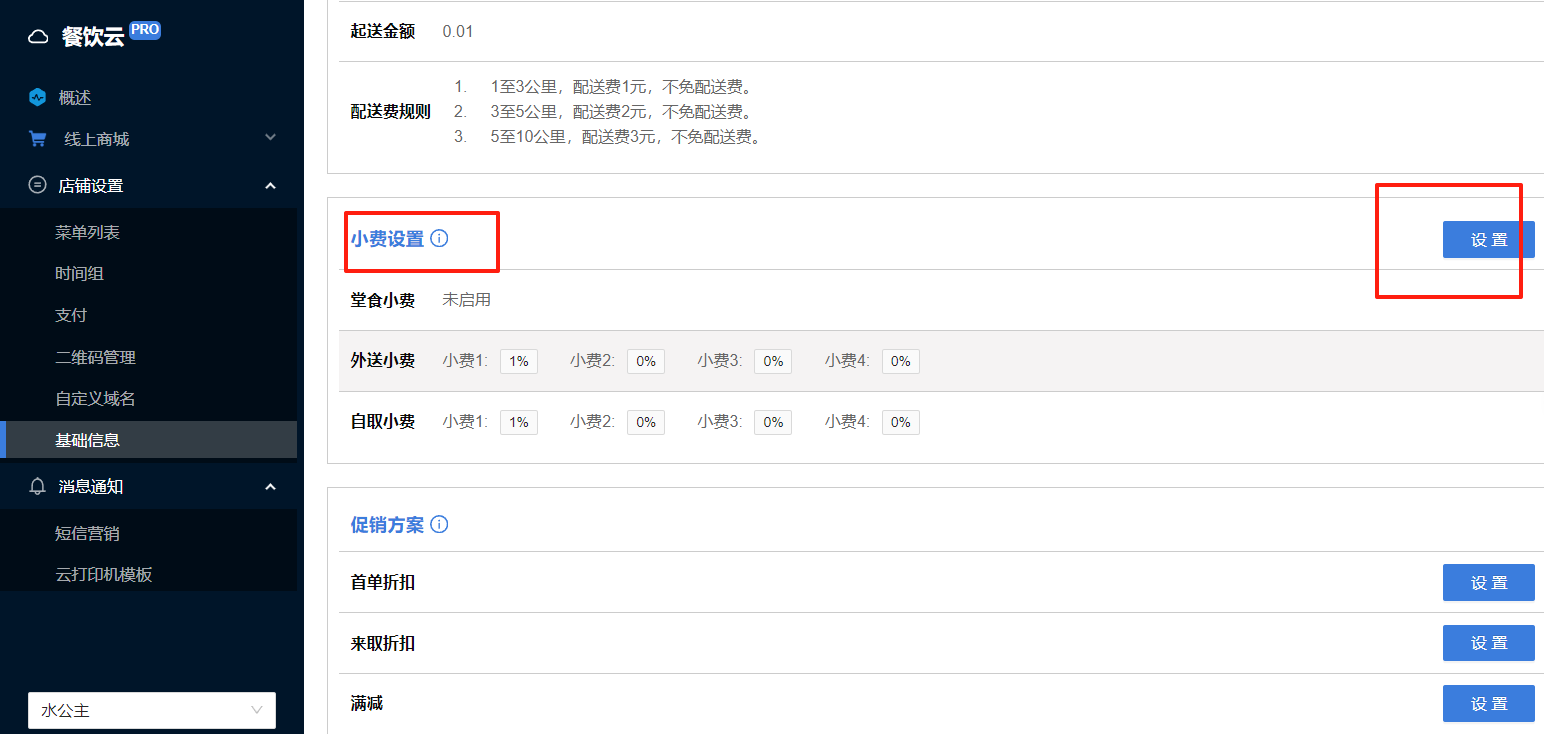
Task: Click the 满减 row label
Action: (x=367, y=704)
